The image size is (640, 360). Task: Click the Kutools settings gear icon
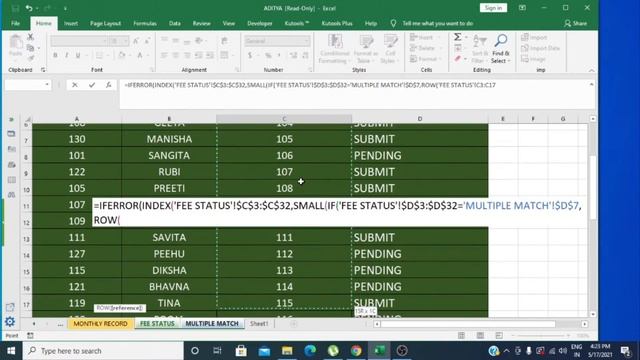[10, 322]
